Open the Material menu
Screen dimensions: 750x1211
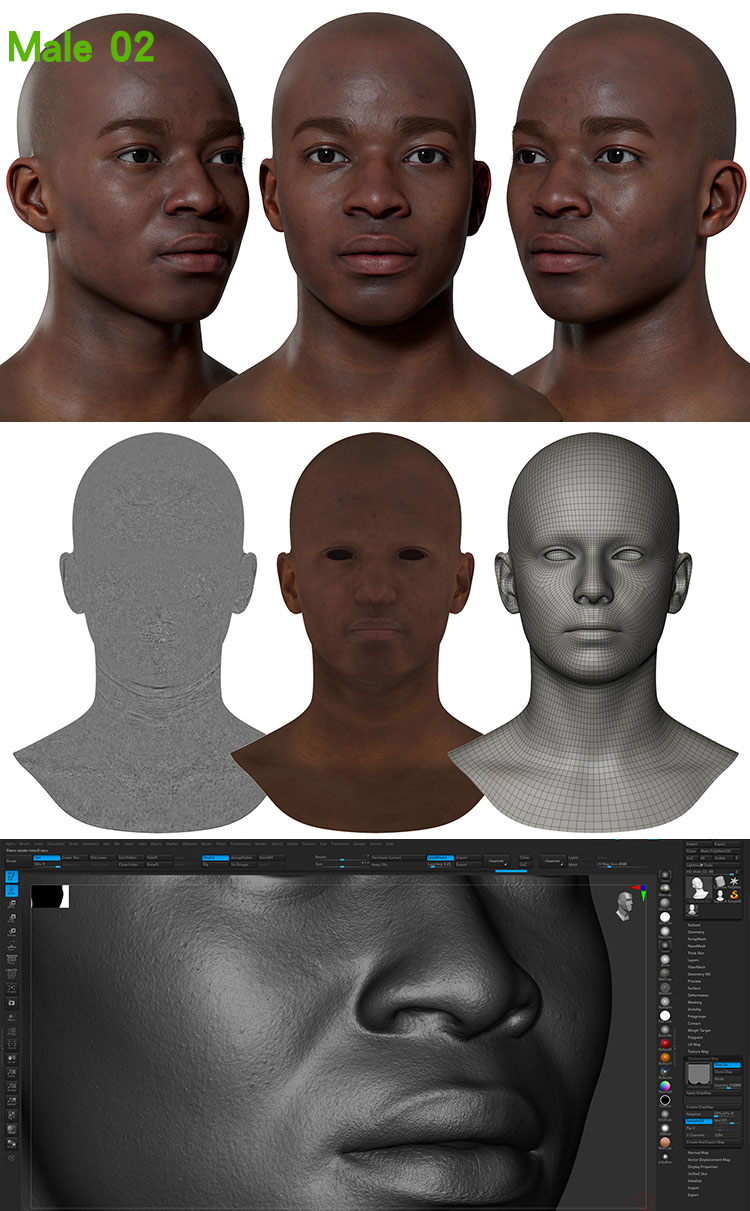coord(191,843)
